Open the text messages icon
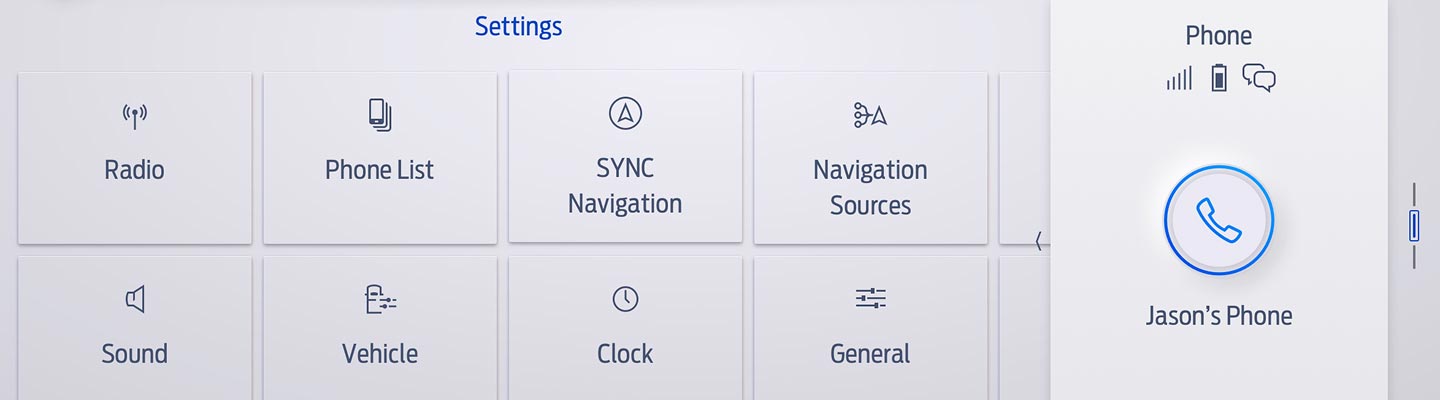This screenshot has height=400, width=1440. 1259,78
